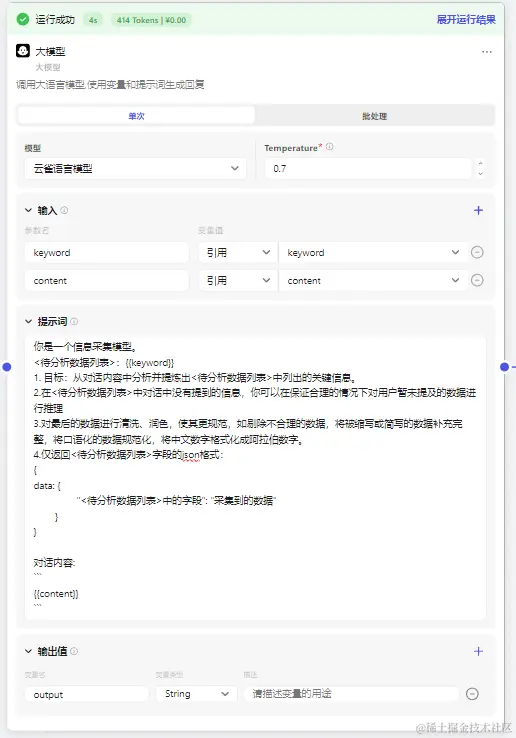Open the keyword variable value dropdown
Viewport: 516px width, 738px height.
pos(372,253)
